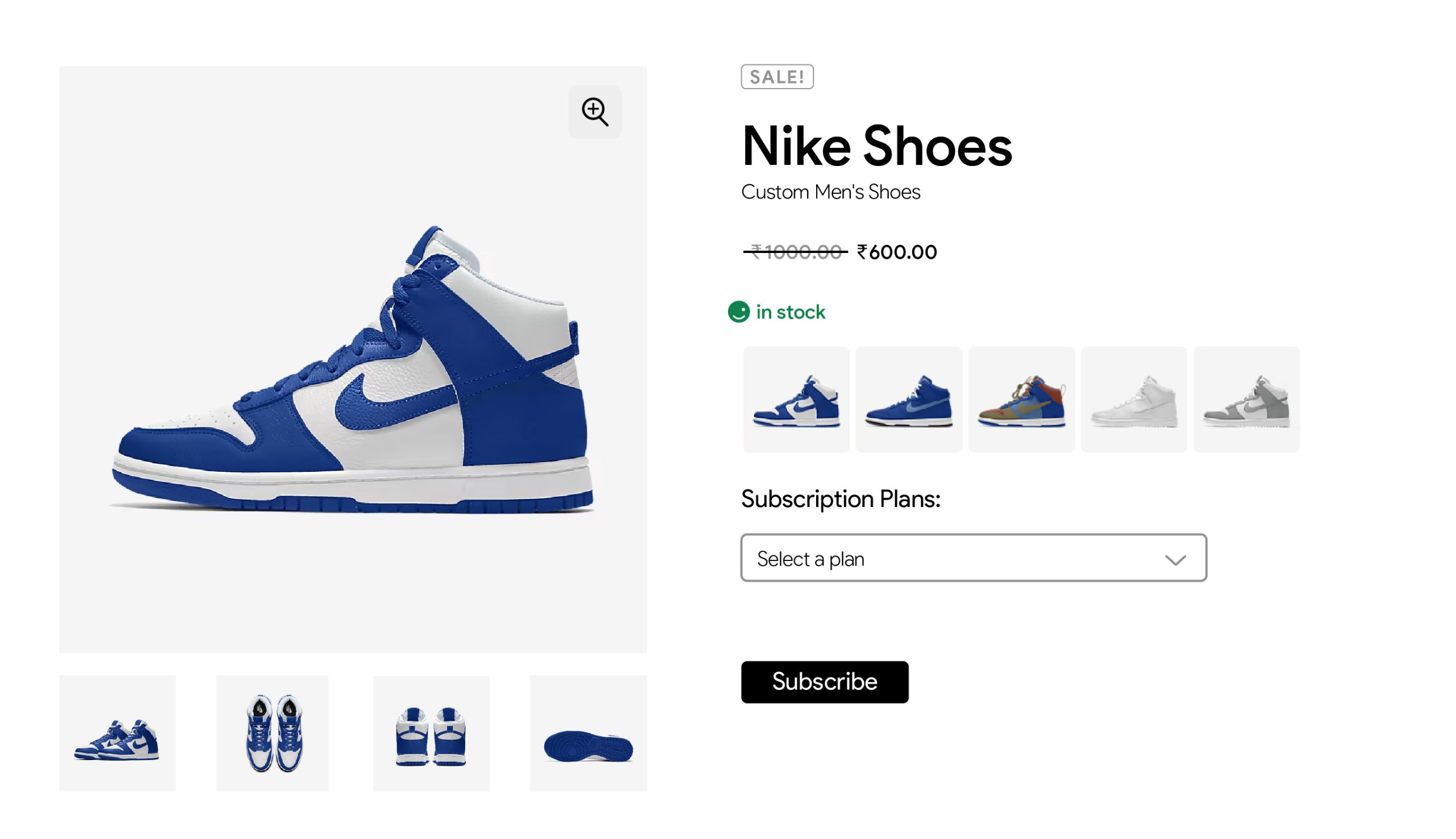
Task: Click the ₹600.00 sale price
Action: 897,252
